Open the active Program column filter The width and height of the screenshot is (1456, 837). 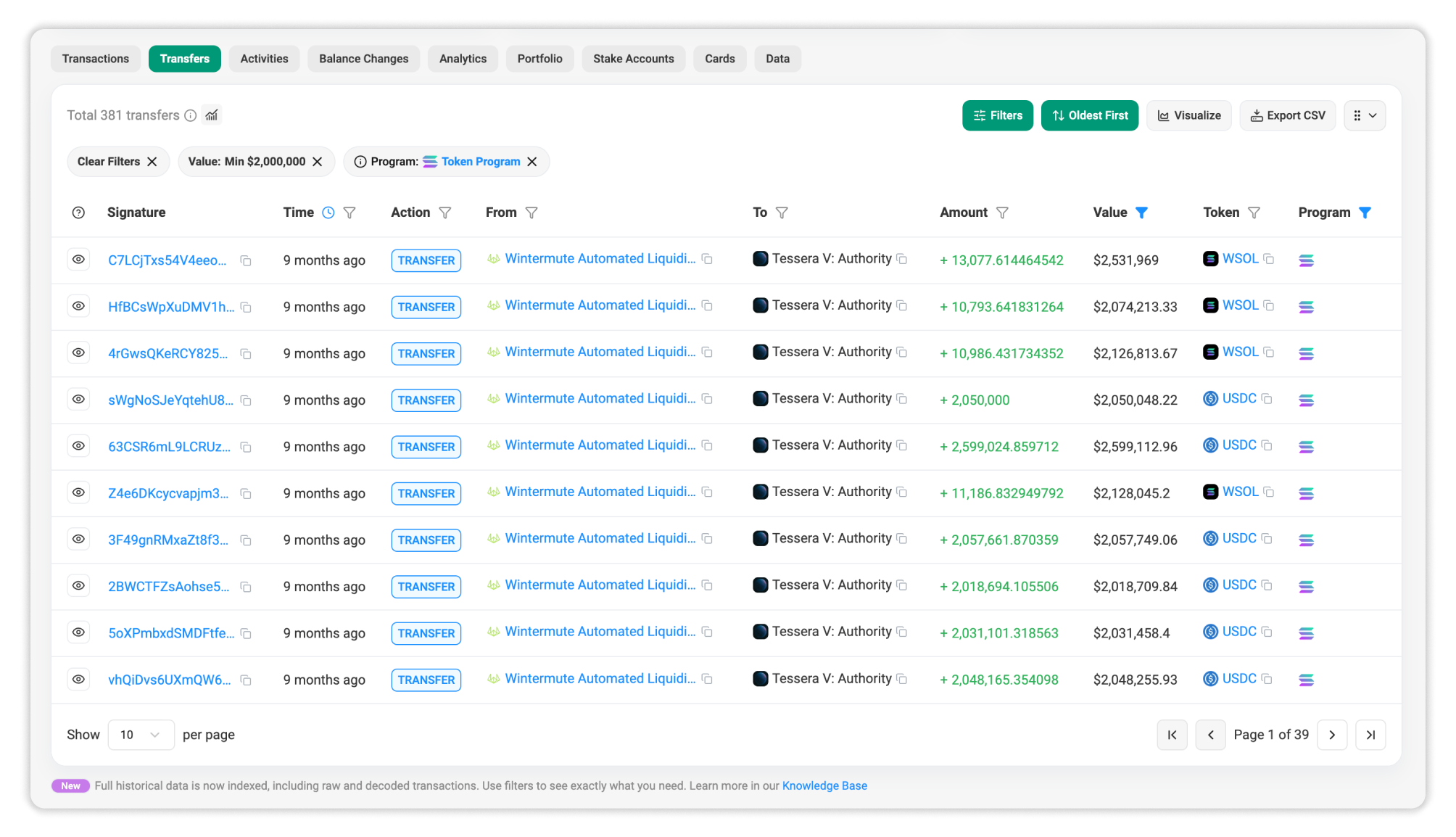(1365, 213)
